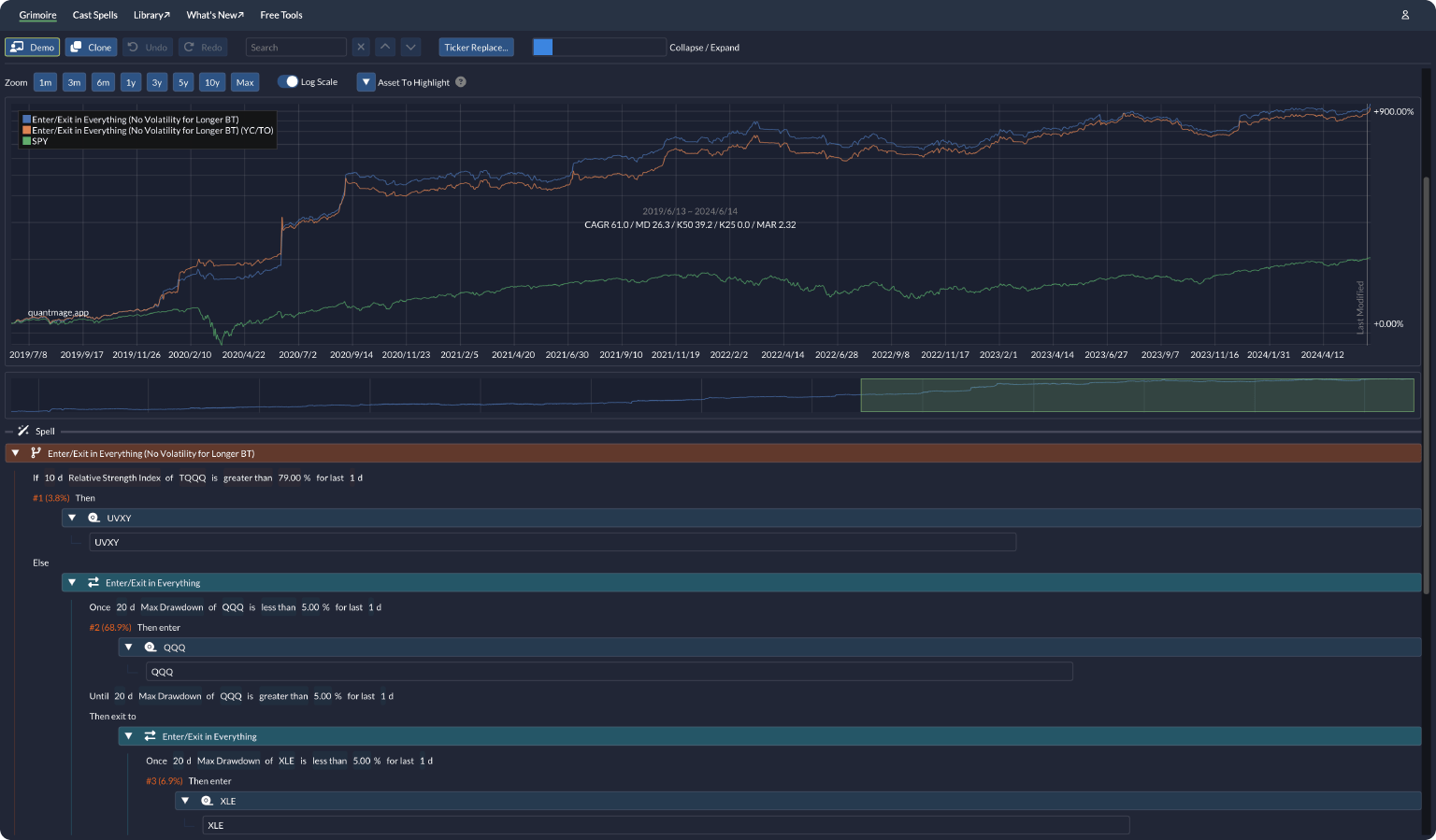Viewport: 1436px width, 840px height.
Task: Click the #3 (6.9%) branch label
Action: (165, 781)
